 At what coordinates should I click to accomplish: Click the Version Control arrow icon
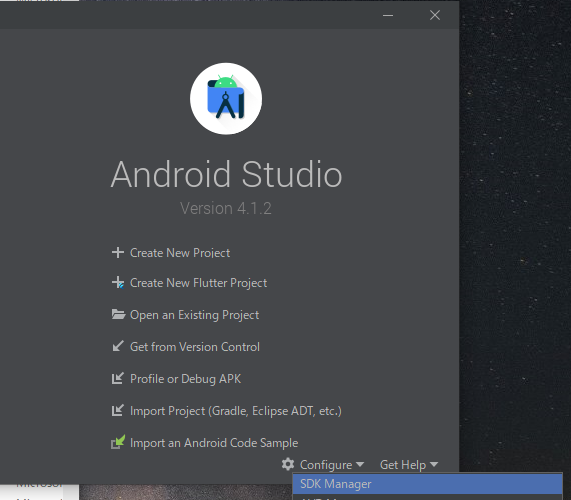coord(118,346)
